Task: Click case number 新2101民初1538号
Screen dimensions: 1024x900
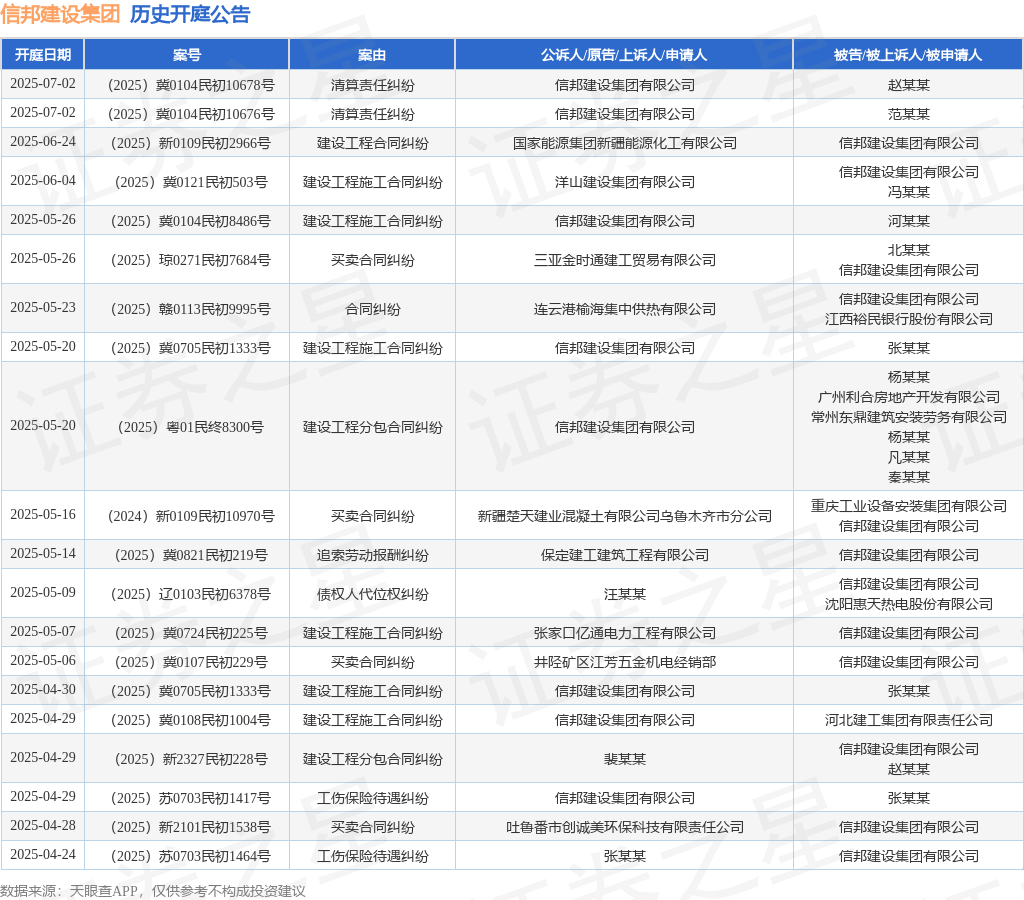Action: (191, 828)
